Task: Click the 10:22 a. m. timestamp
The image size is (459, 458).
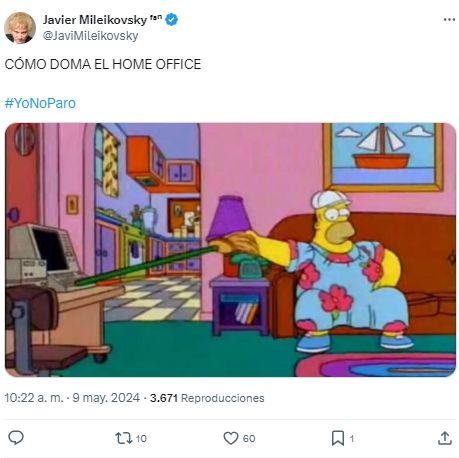Action: (34, 398)
